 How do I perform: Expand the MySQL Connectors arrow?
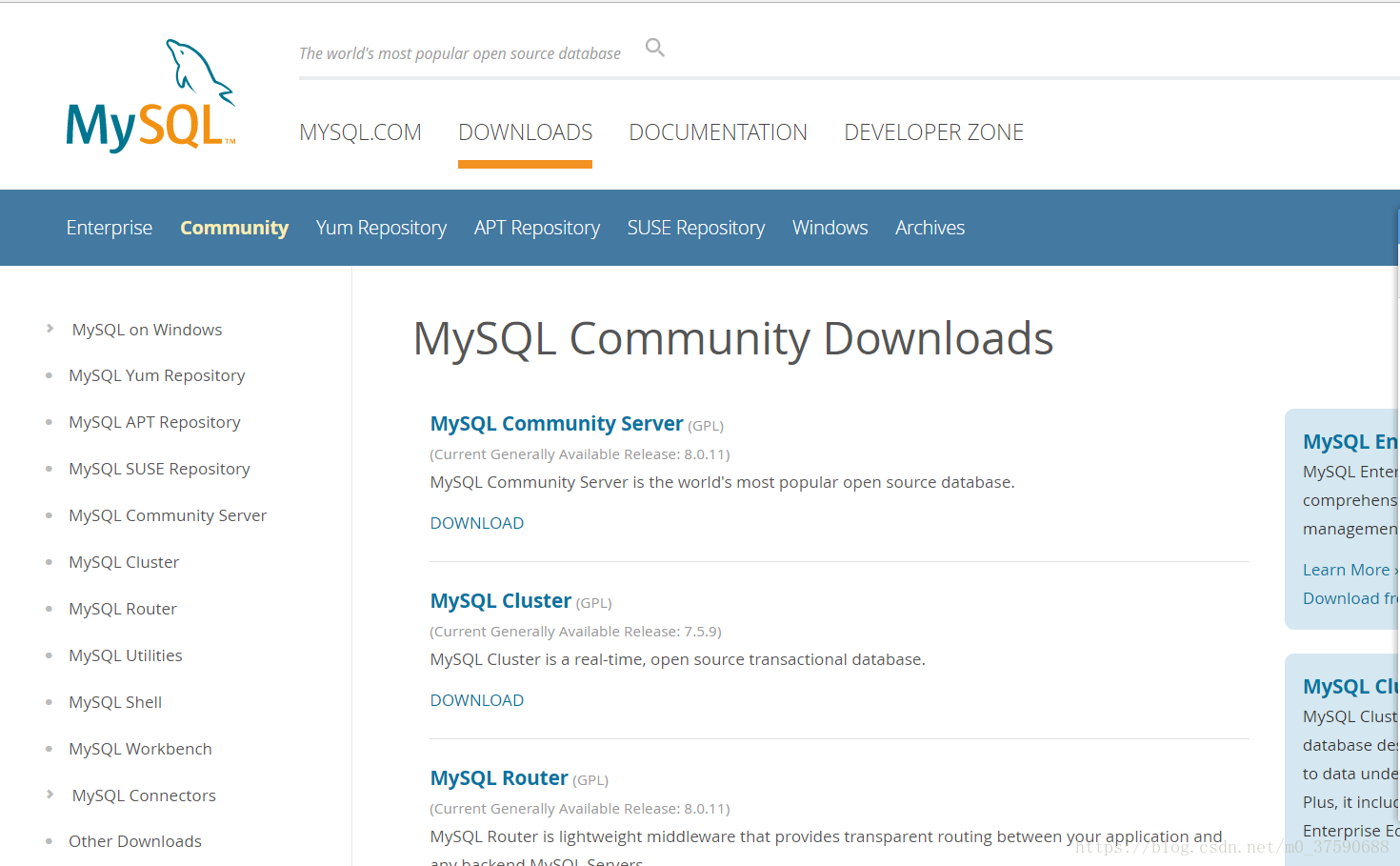(x=50, y=795)
